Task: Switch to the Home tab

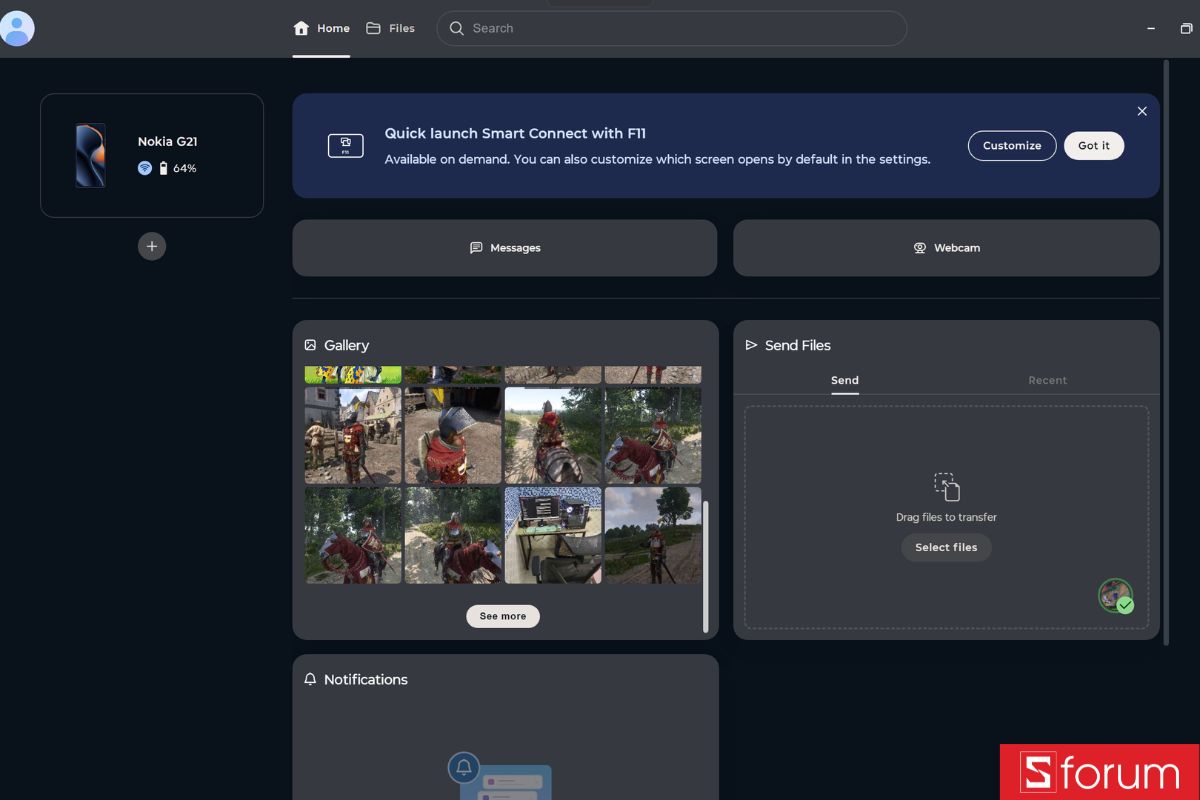Action: pyautogui.click(x=321, y=29)
